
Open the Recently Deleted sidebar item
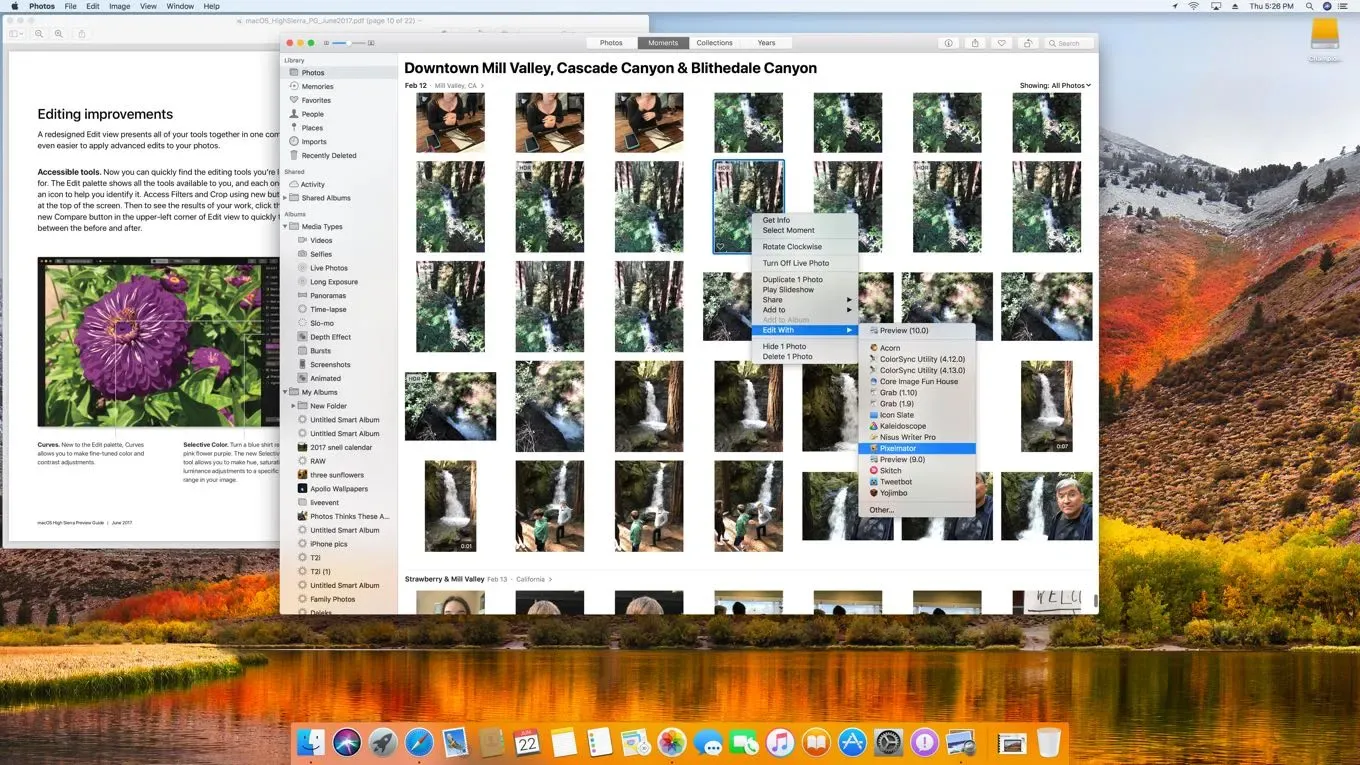click(329, 156)
